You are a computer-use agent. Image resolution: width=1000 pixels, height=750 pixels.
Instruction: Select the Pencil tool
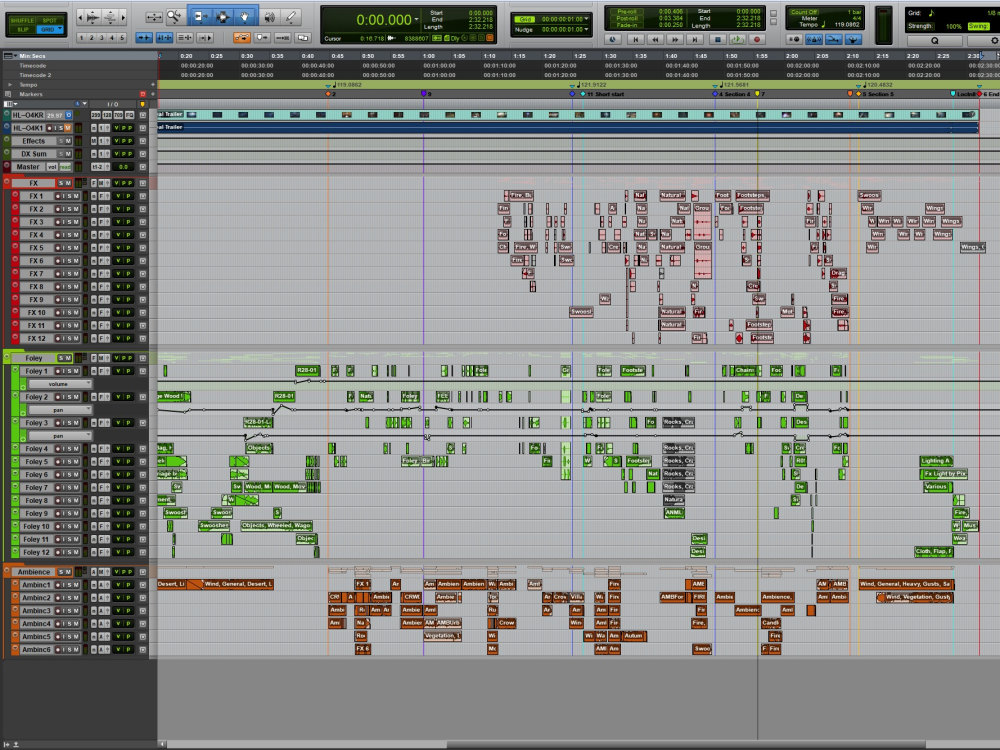(291, 17)
